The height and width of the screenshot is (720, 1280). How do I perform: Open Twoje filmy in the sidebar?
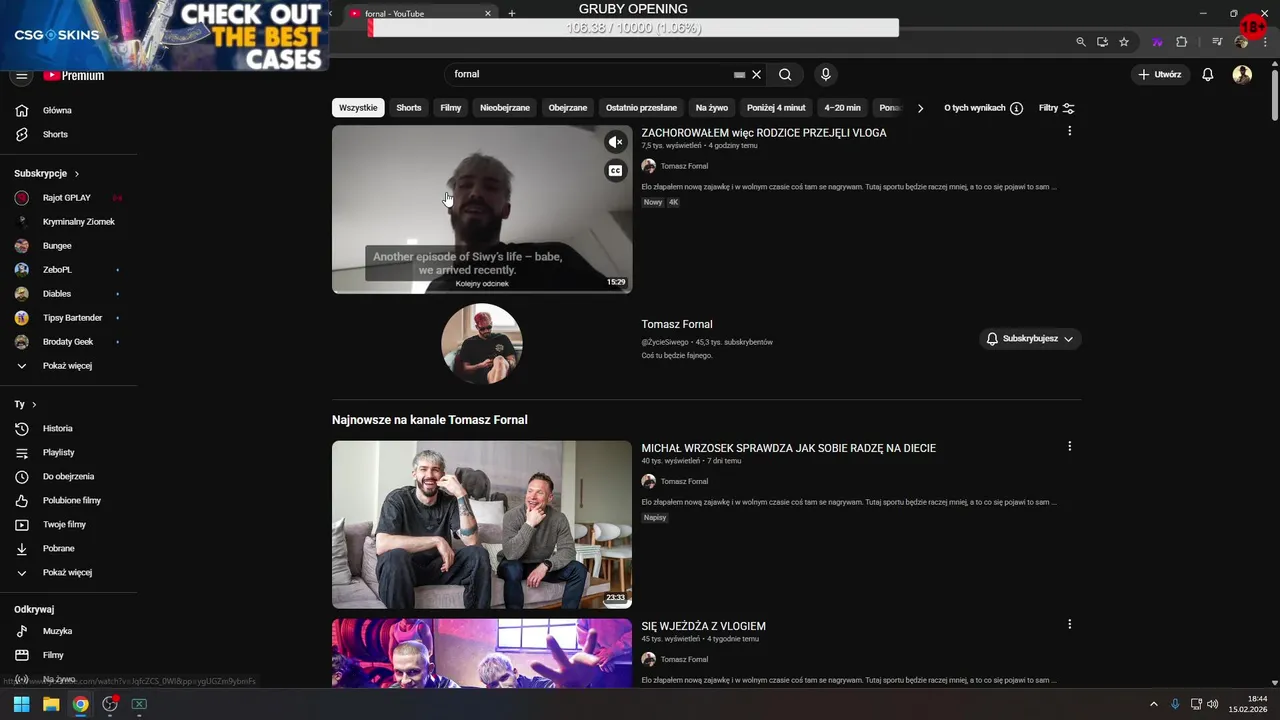tap(68, 524)
